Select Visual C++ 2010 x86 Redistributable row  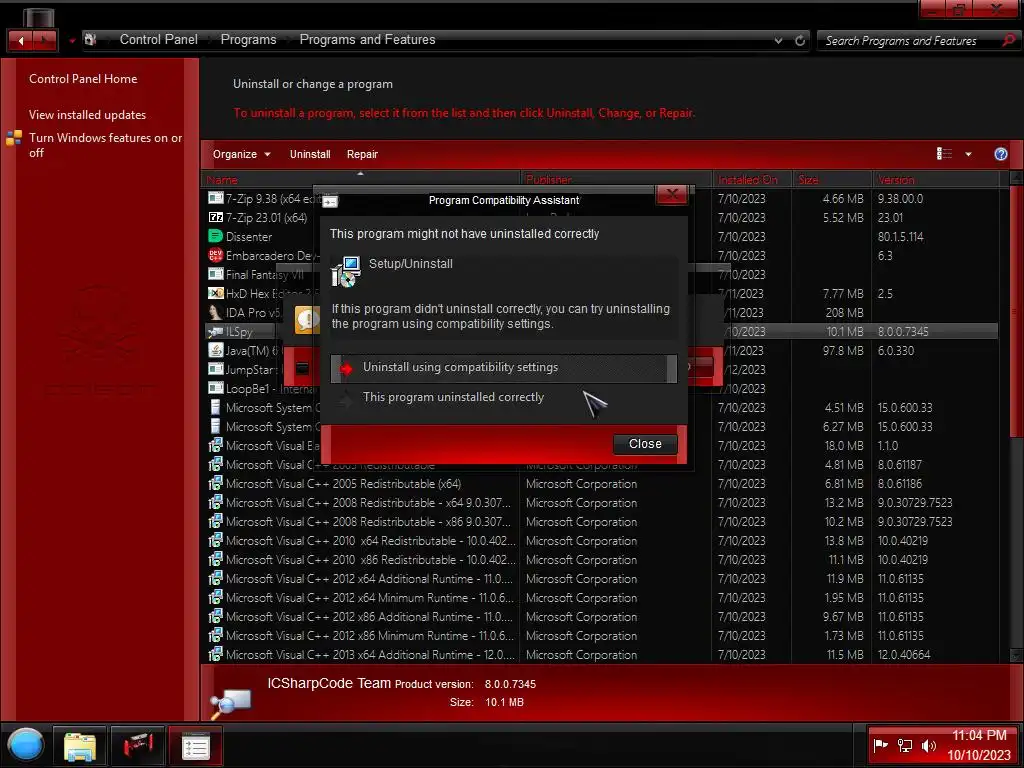point(601,560)
